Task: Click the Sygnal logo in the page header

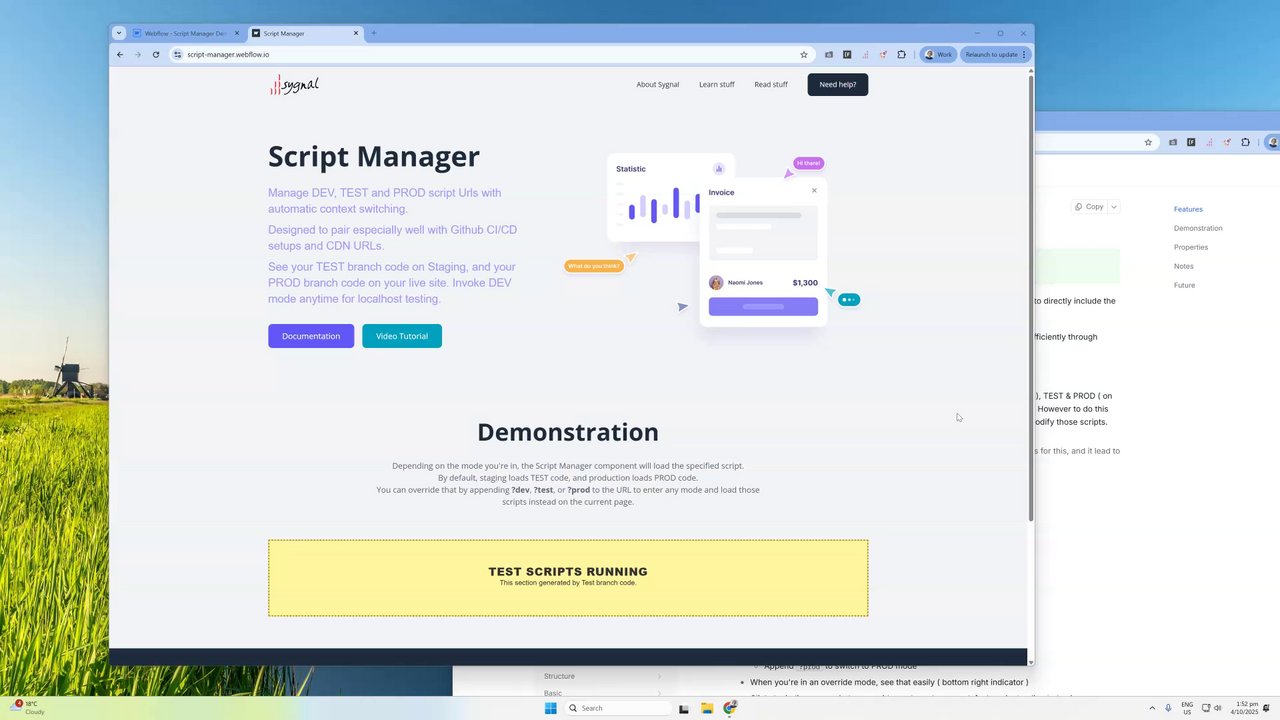Action: coord(294,85)
